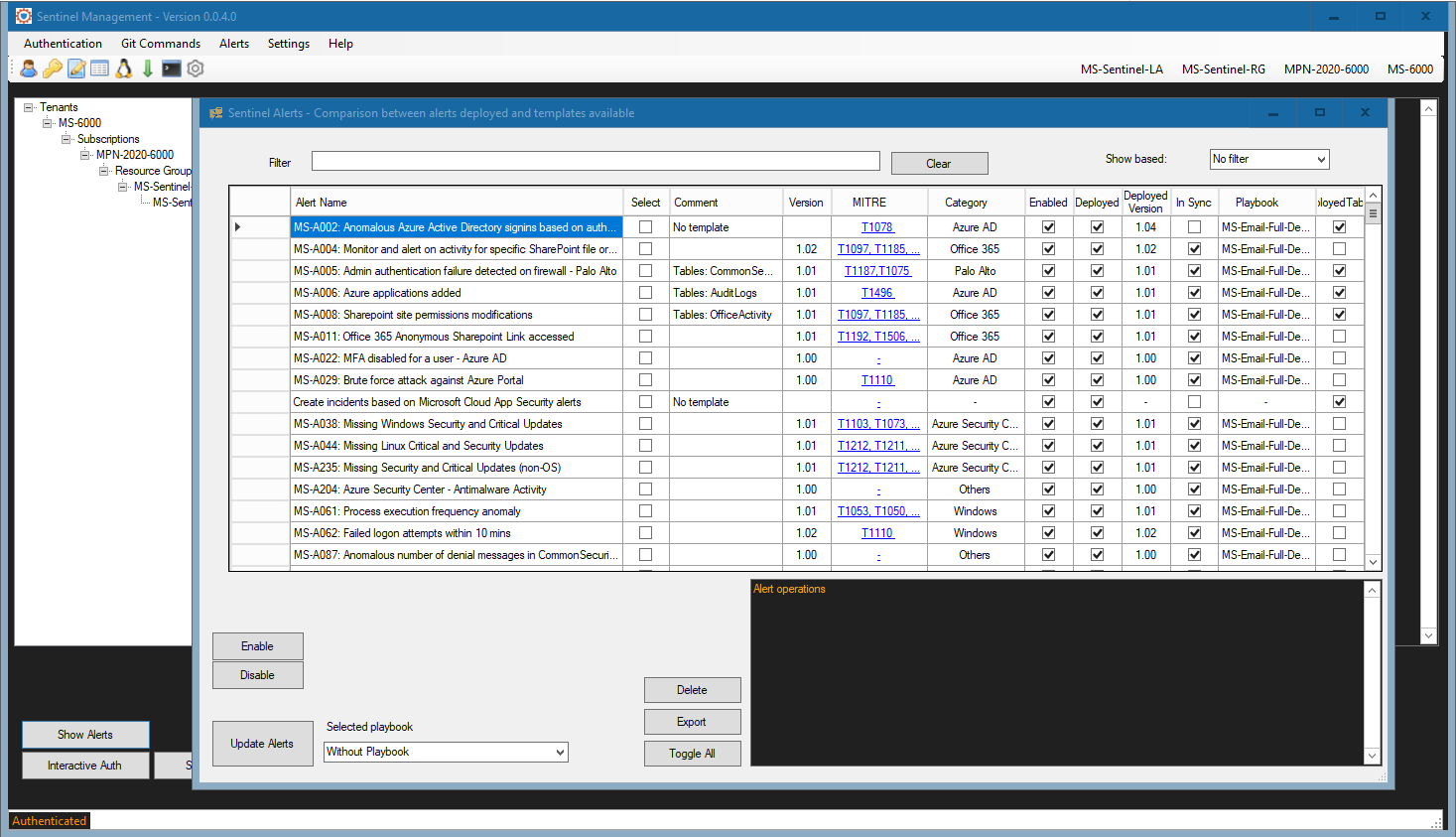This screenshot has height=837, width=1456.
Task: Open MITRE link T1496
Action: click(877, 293)
